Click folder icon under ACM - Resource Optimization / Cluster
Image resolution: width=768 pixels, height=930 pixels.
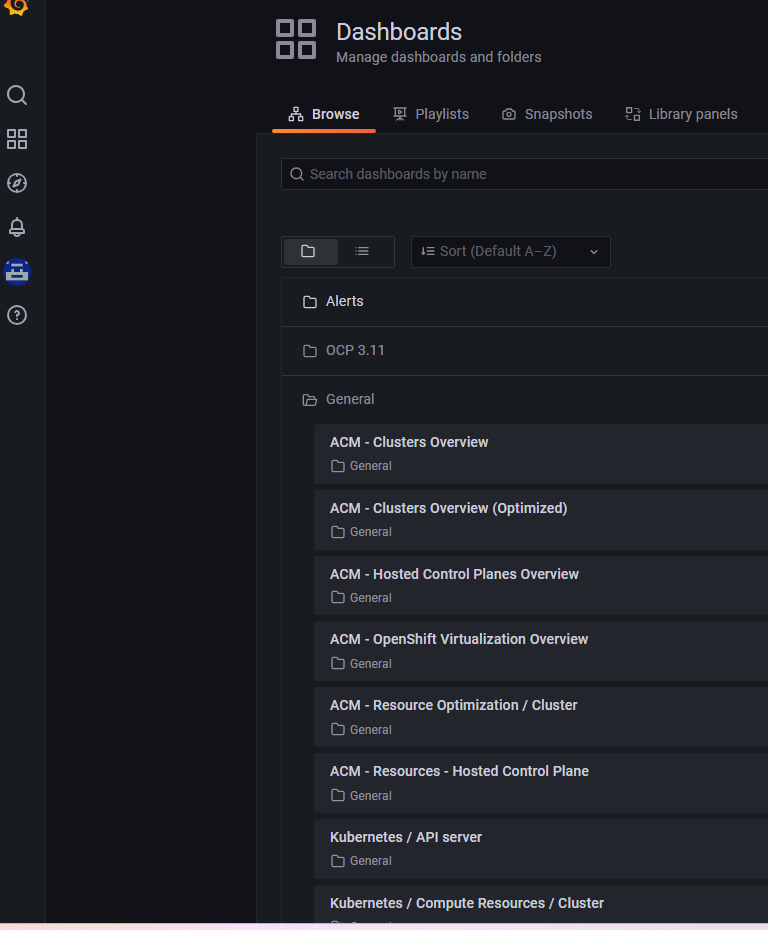coord(338,730)
